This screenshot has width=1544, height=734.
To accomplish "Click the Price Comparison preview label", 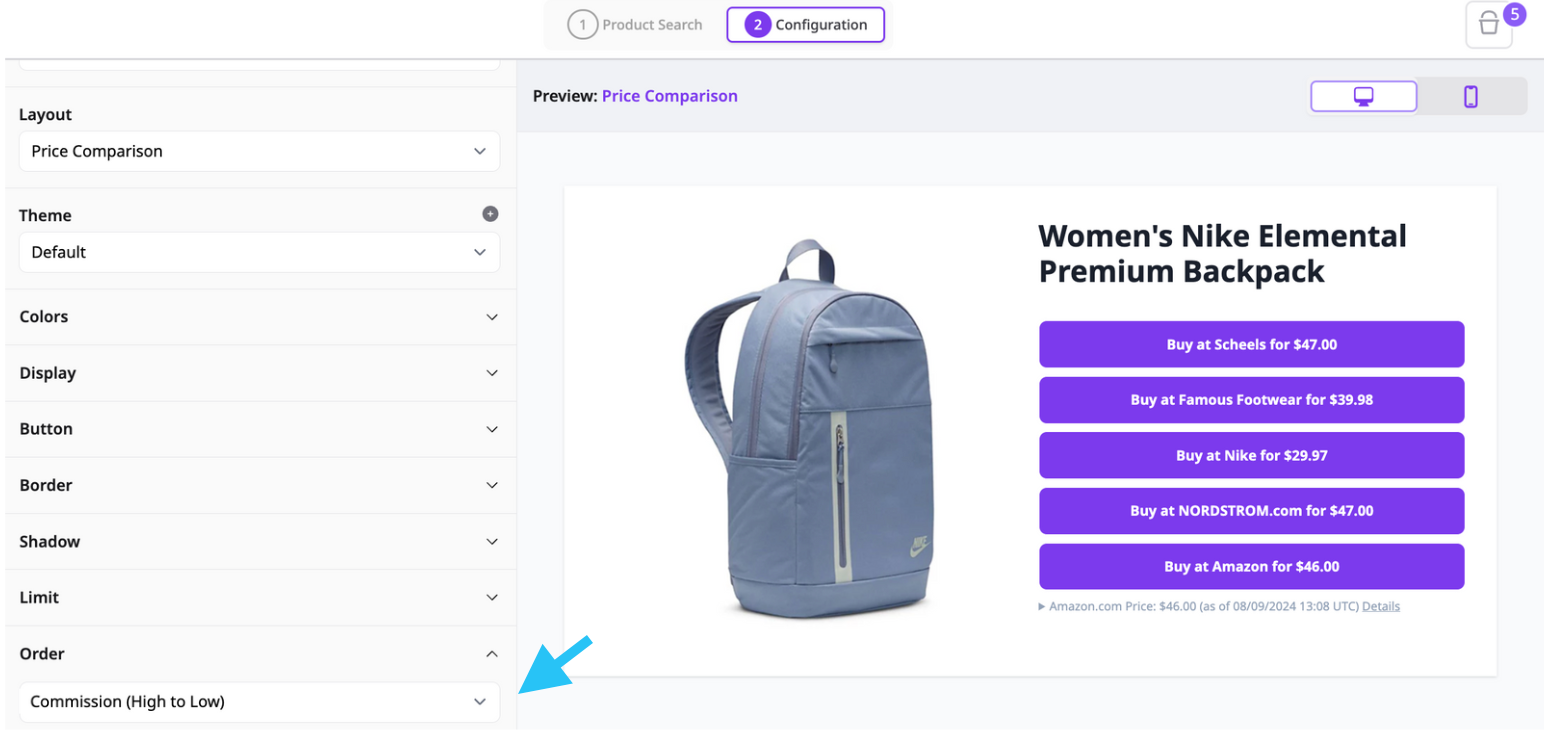I will [x=669, y=96].
